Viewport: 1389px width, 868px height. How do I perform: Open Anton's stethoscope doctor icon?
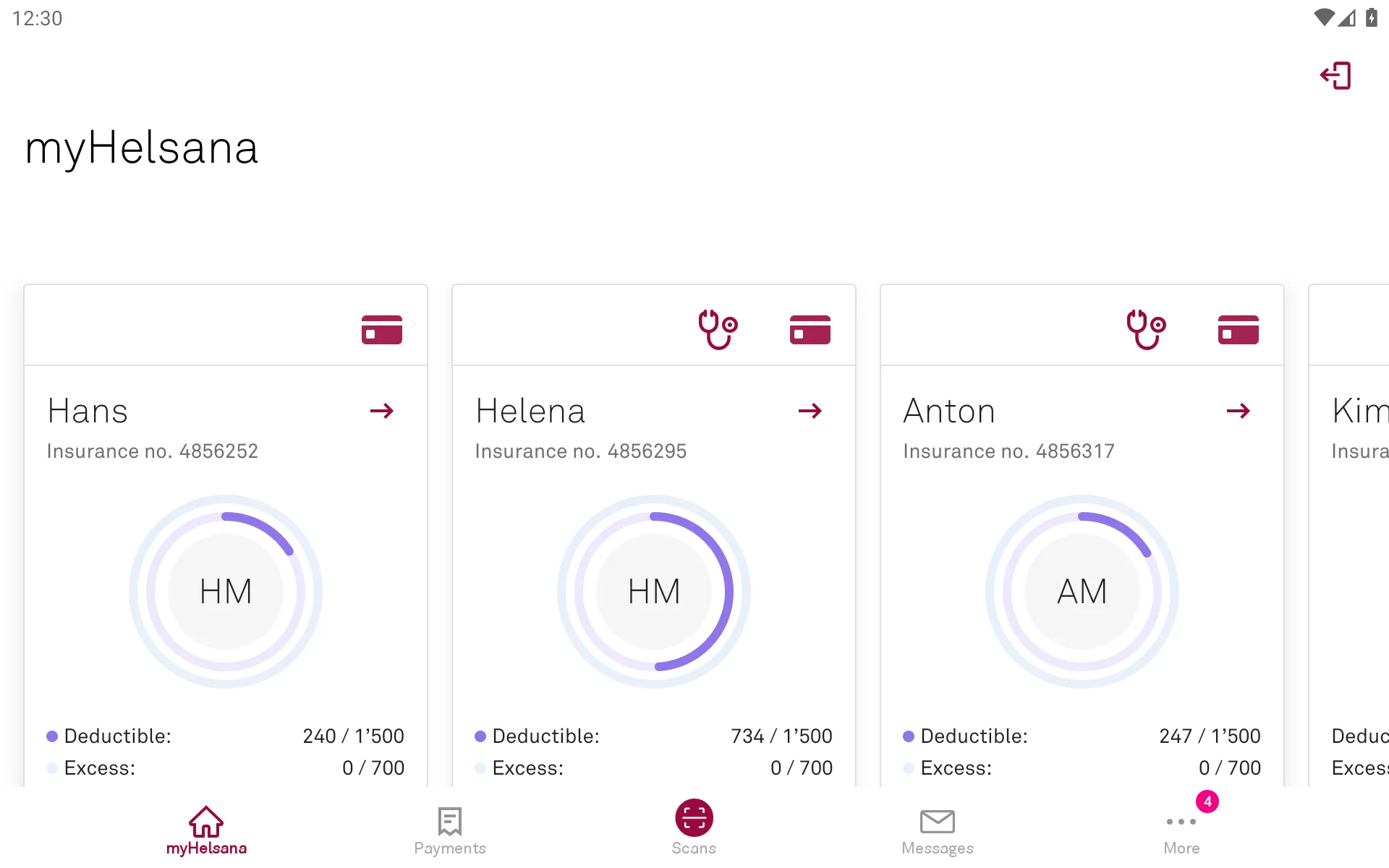point(1146,329)
